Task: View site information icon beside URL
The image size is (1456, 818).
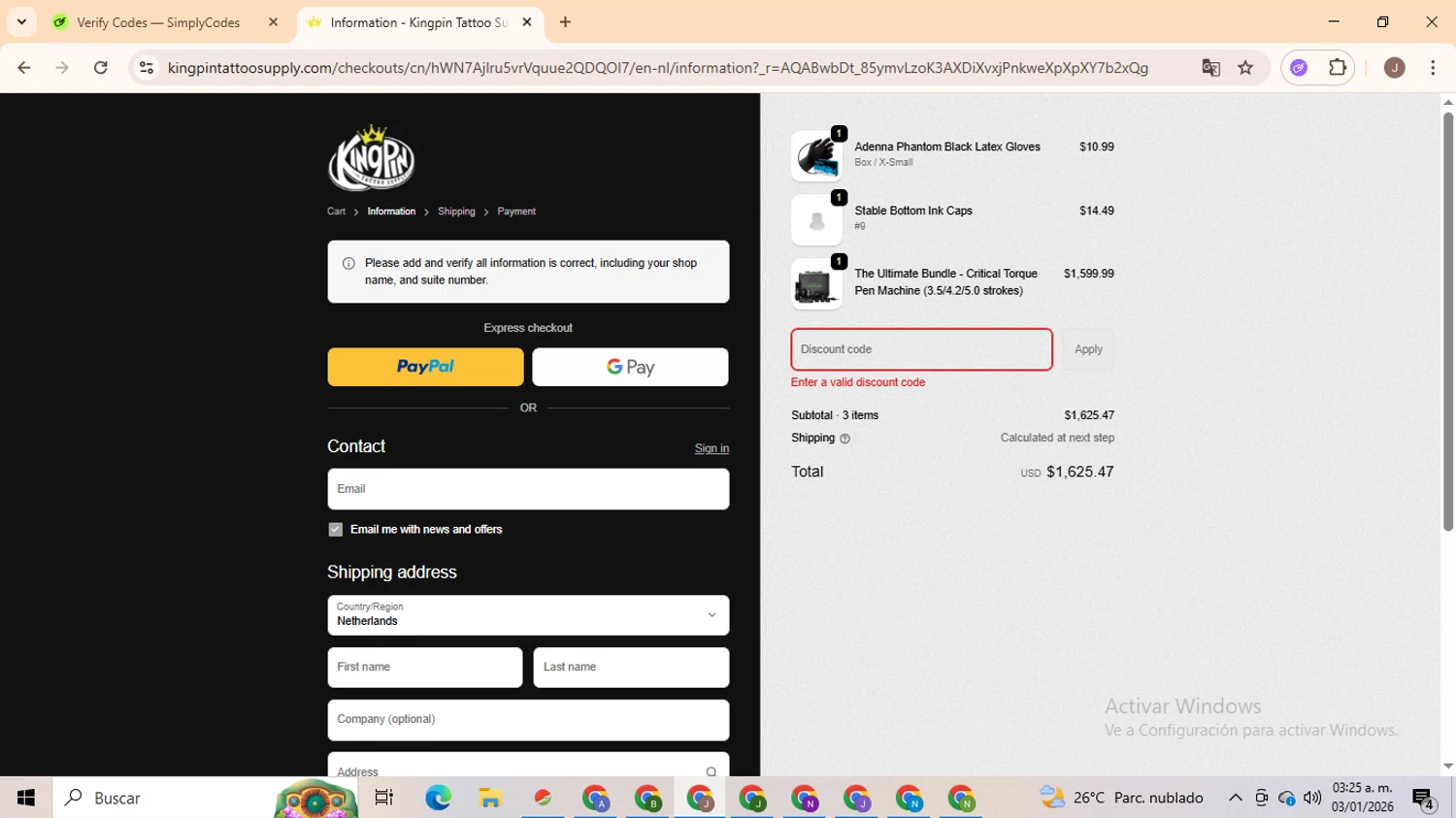Action: [147, 68]
